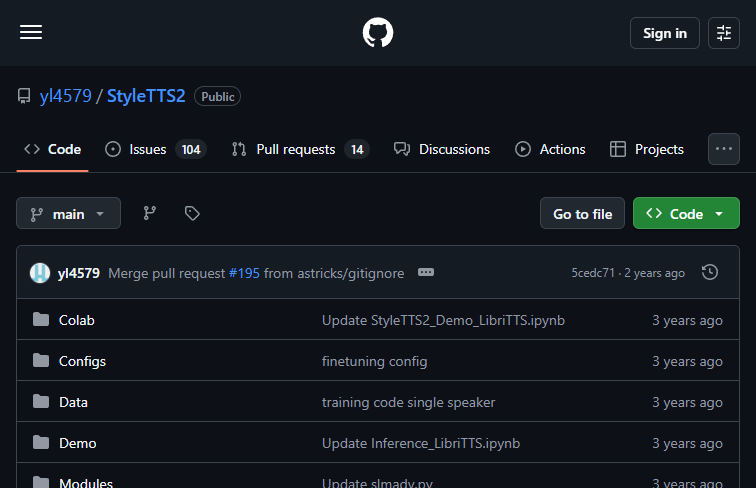Screen dimensions: 756x488
Task: Open the Colab folder
Action: coord(77,320)
